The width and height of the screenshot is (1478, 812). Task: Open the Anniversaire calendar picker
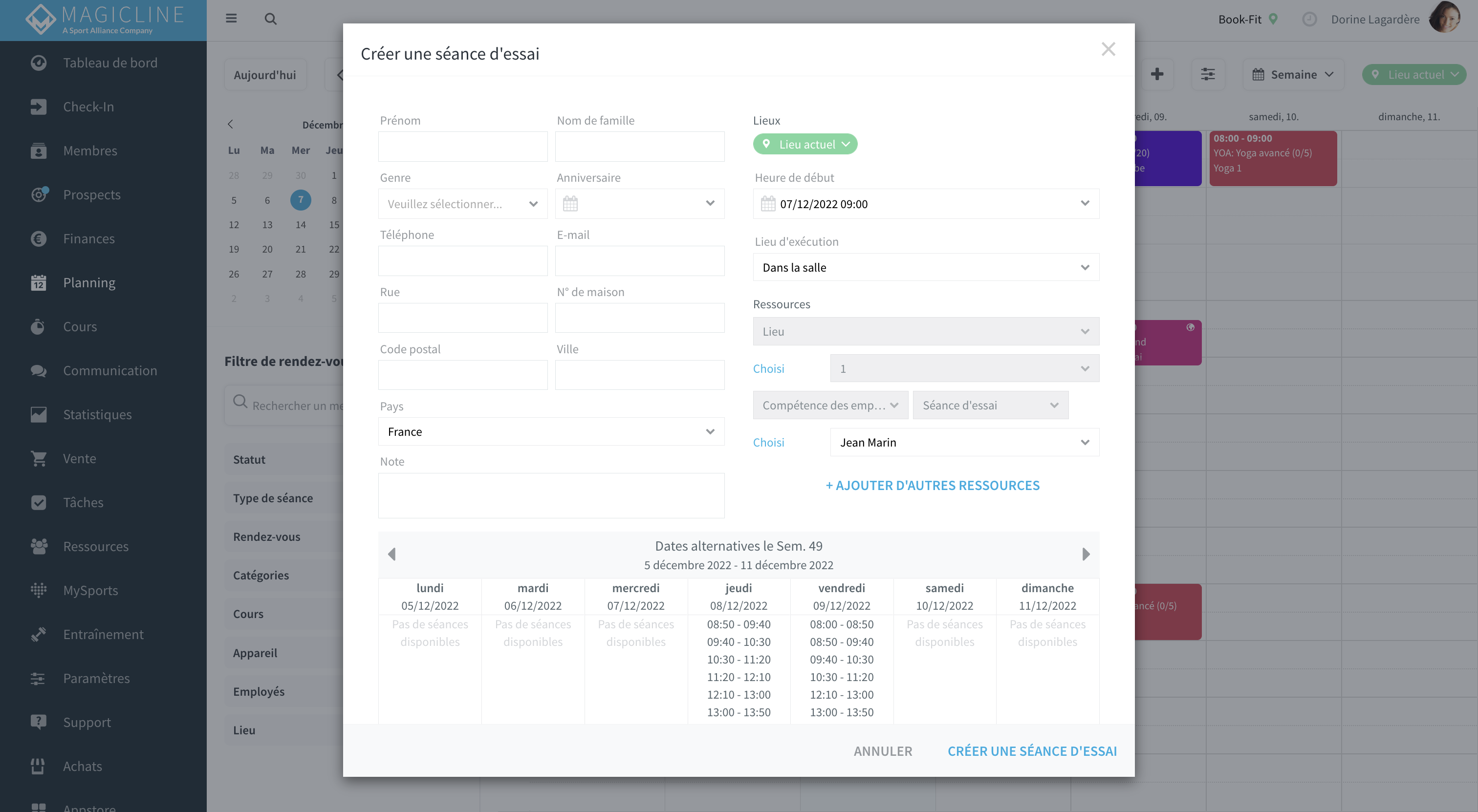(639, 204)
